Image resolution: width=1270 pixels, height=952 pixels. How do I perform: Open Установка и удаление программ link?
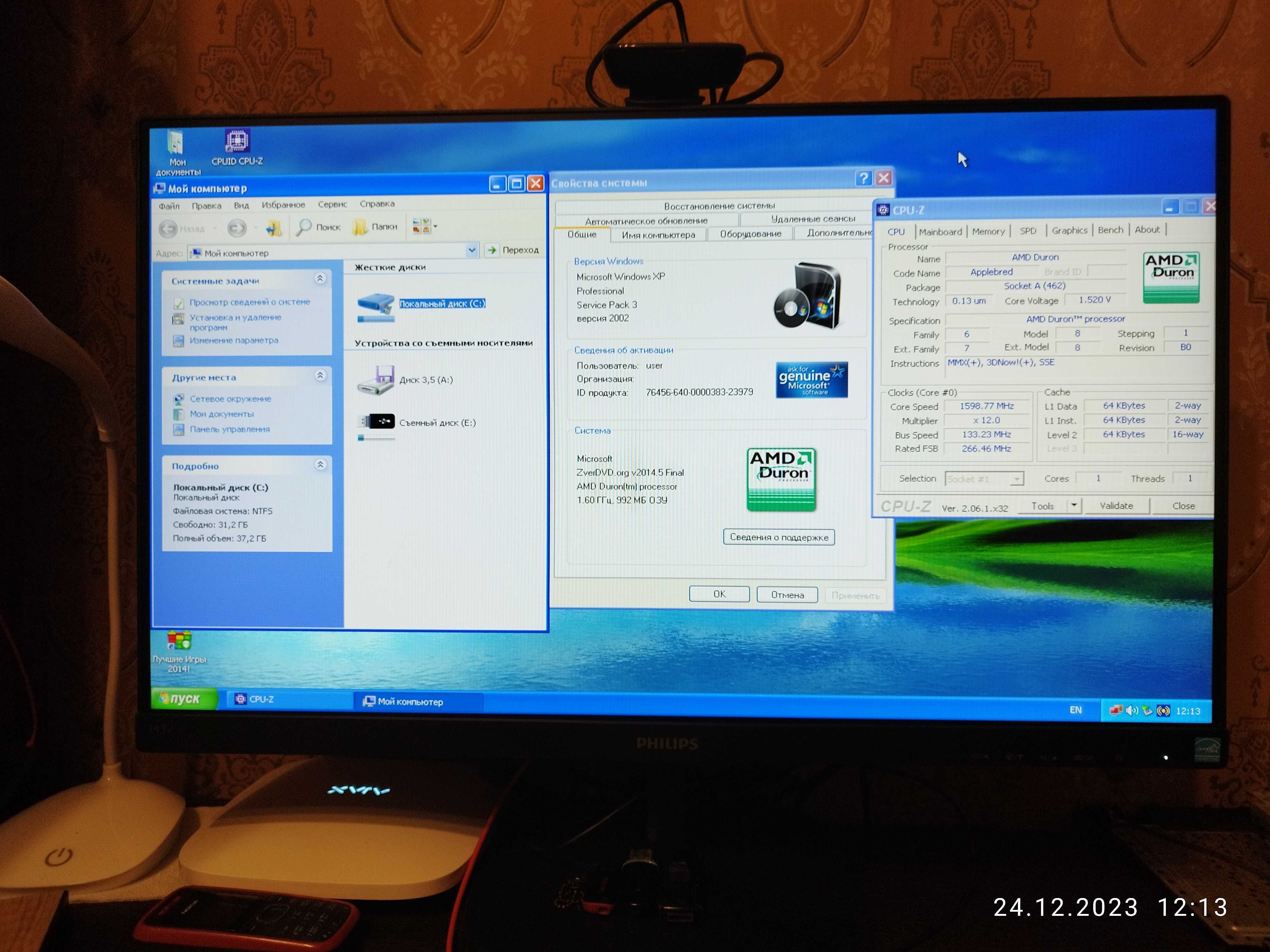point(235,322)
